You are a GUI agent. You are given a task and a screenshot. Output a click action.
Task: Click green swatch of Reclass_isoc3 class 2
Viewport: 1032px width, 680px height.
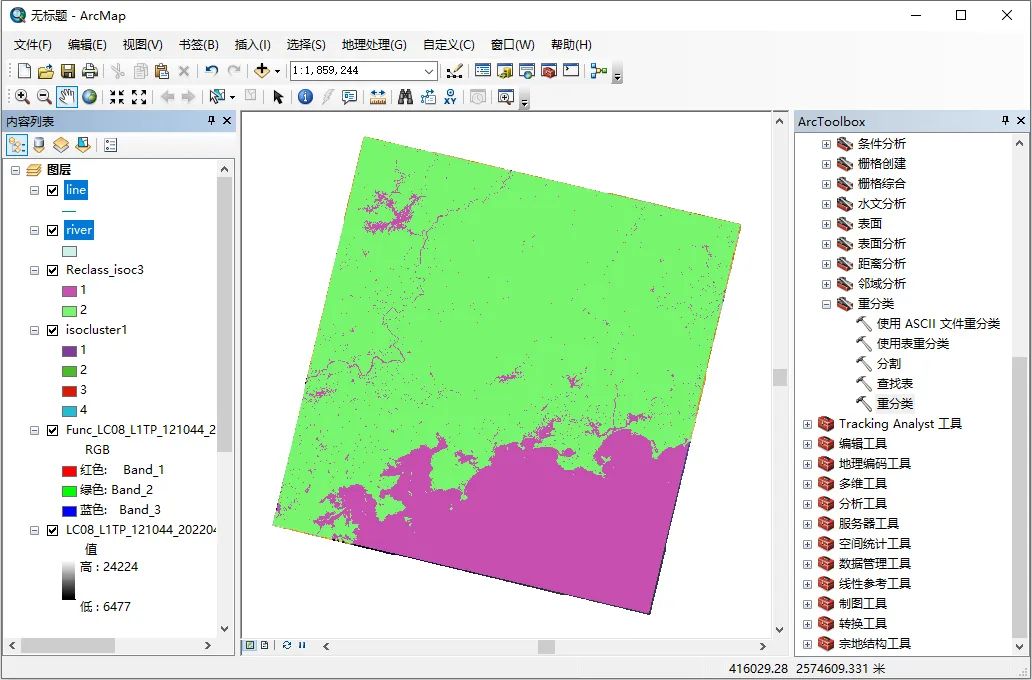(69, 311)
